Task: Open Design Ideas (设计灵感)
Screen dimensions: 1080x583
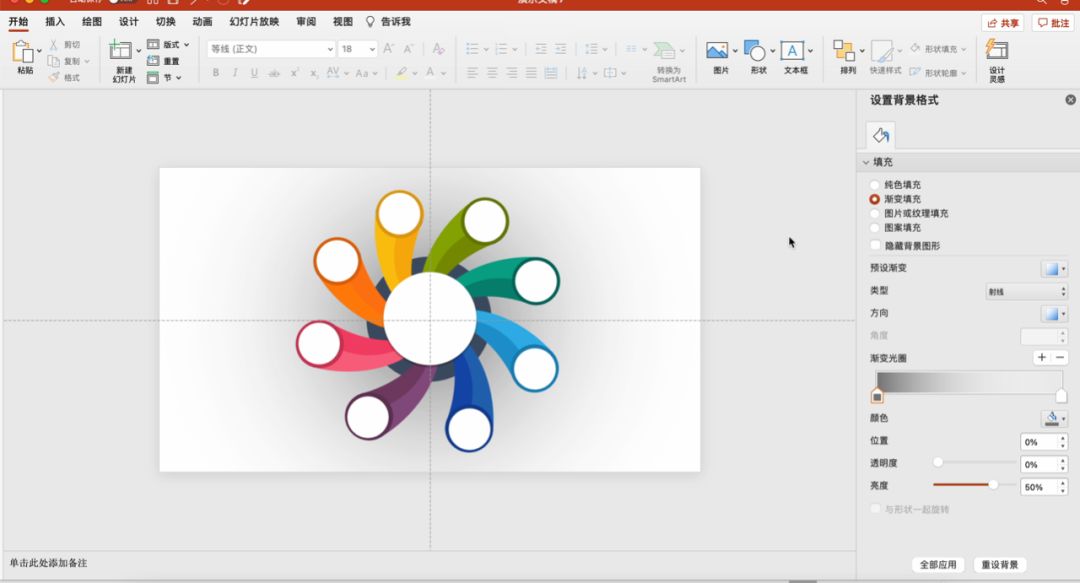Action: 997,50
